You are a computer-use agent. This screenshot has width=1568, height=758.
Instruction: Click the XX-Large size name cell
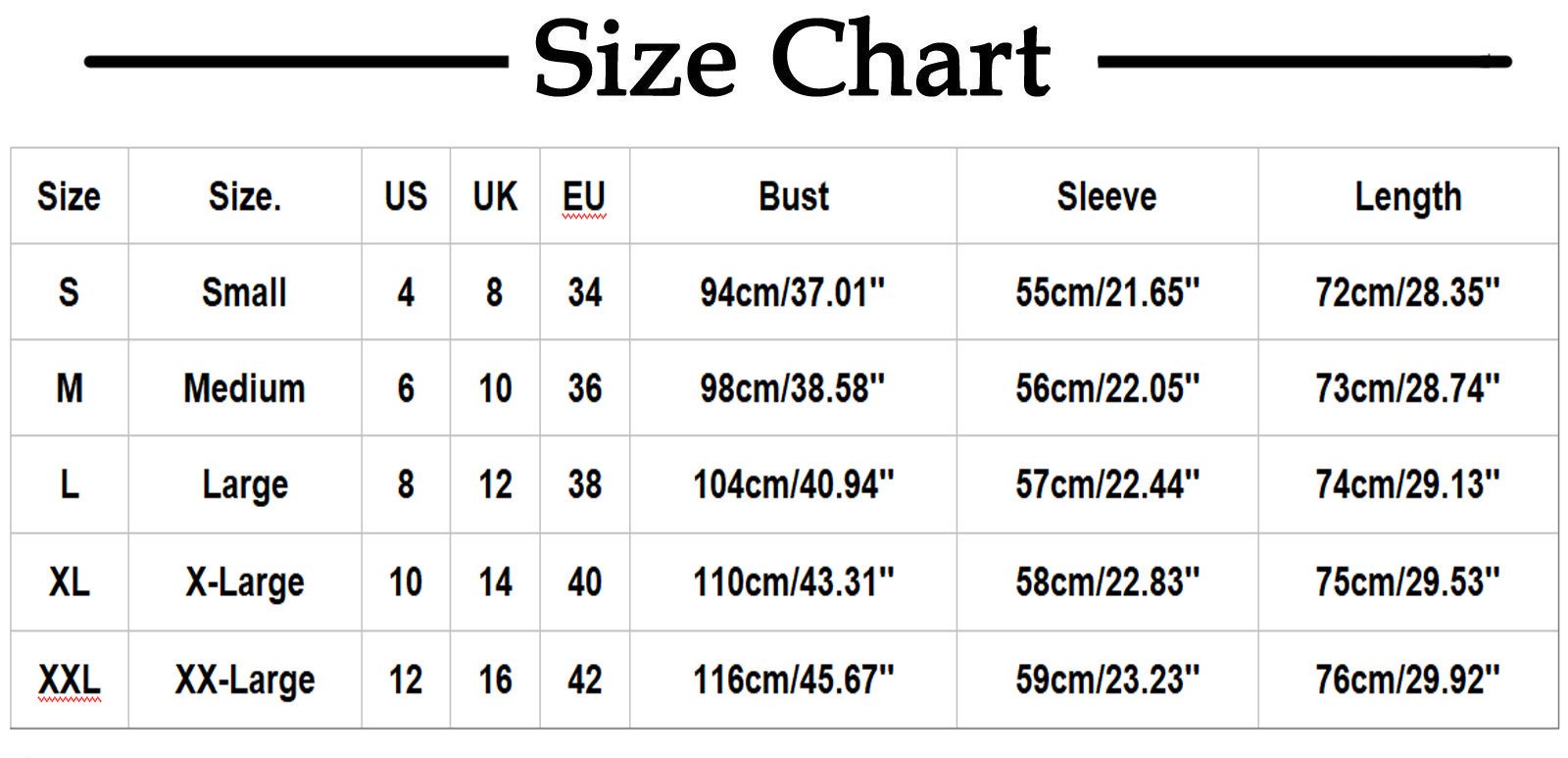(244, 680)
